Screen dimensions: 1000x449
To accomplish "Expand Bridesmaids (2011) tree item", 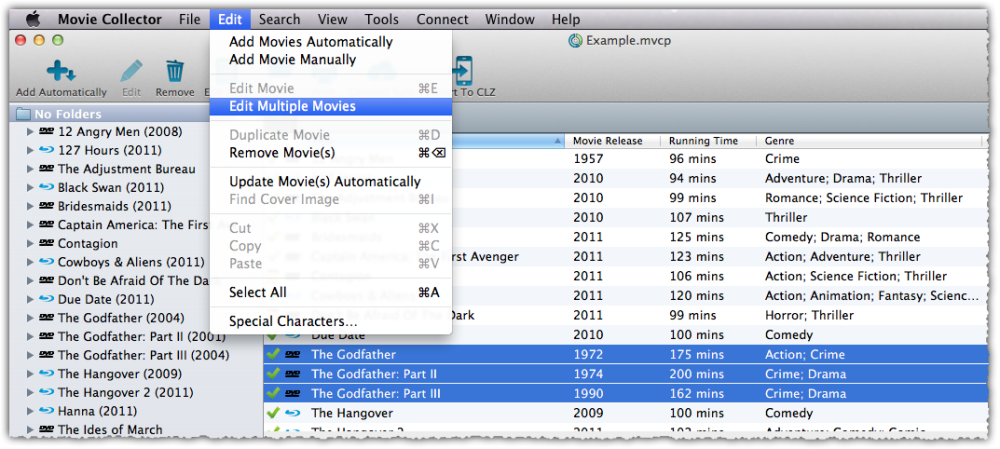I will click(x=30, y=206).
